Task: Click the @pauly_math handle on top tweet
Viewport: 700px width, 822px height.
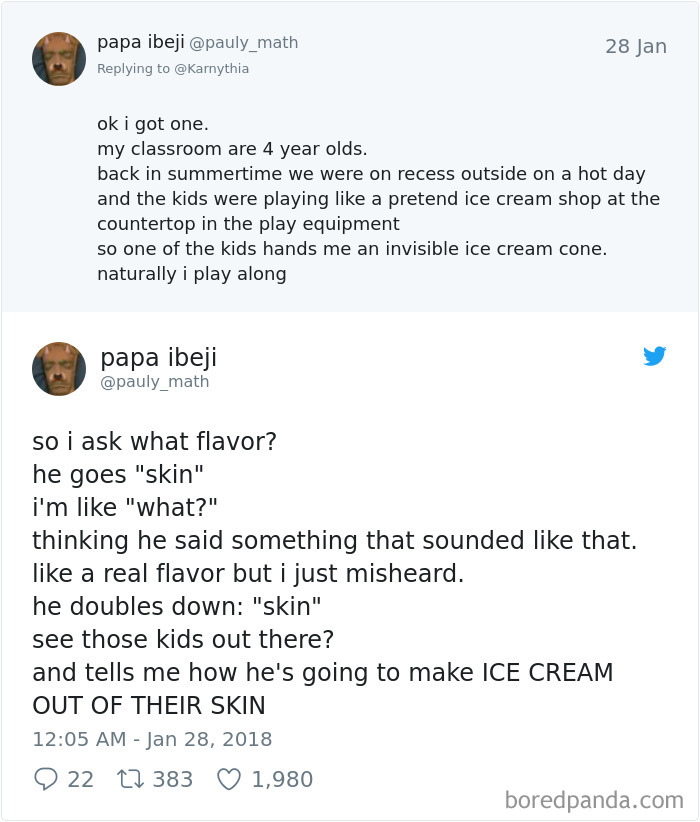Action: (243, 42)
